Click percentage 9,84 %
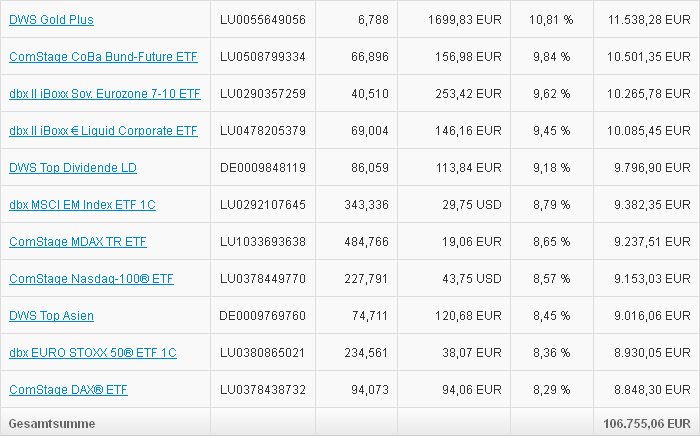700x436 pixels. coord(552,57)
